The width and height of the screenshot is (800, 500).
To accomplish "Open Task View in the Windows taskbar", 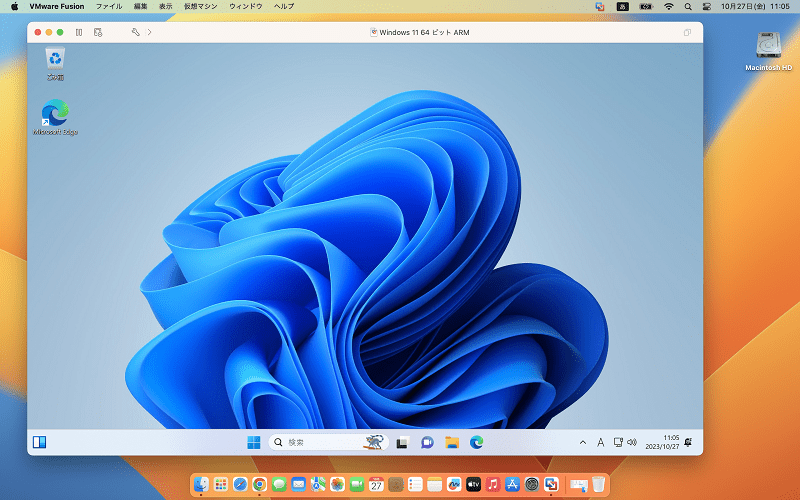I will click(x=403, y=442).
